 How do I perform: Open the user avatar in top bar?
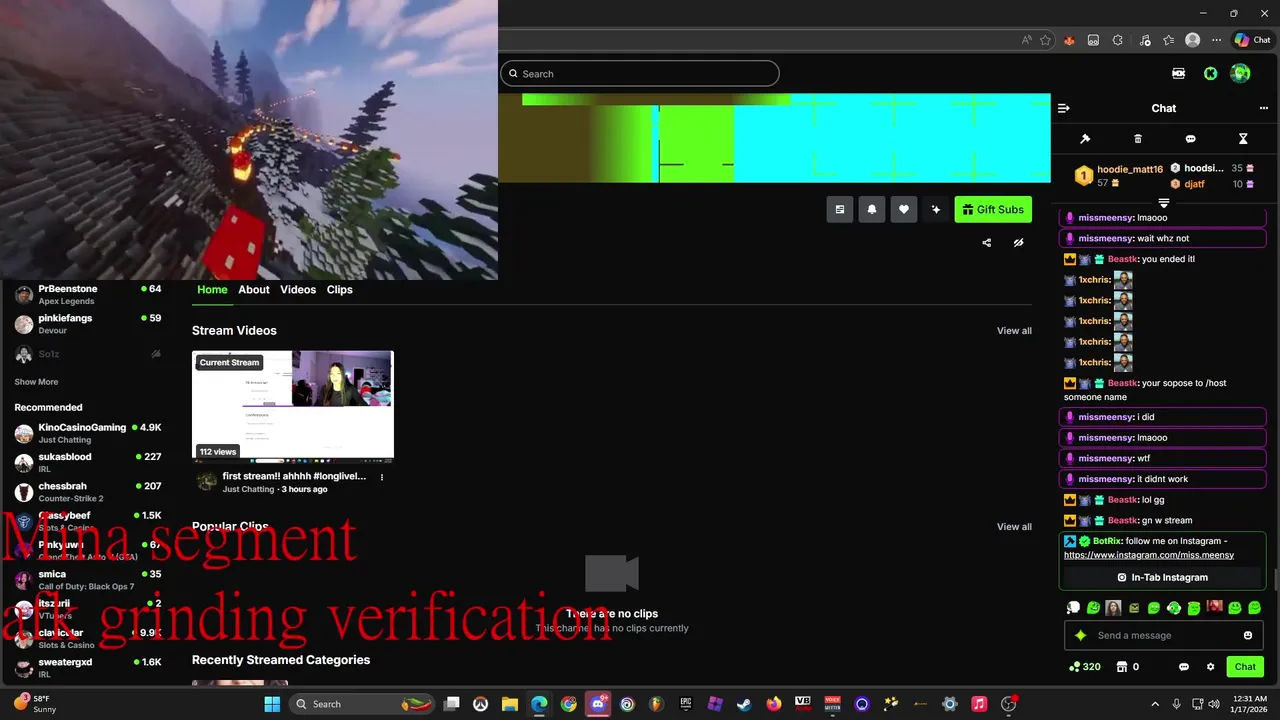1240,73
